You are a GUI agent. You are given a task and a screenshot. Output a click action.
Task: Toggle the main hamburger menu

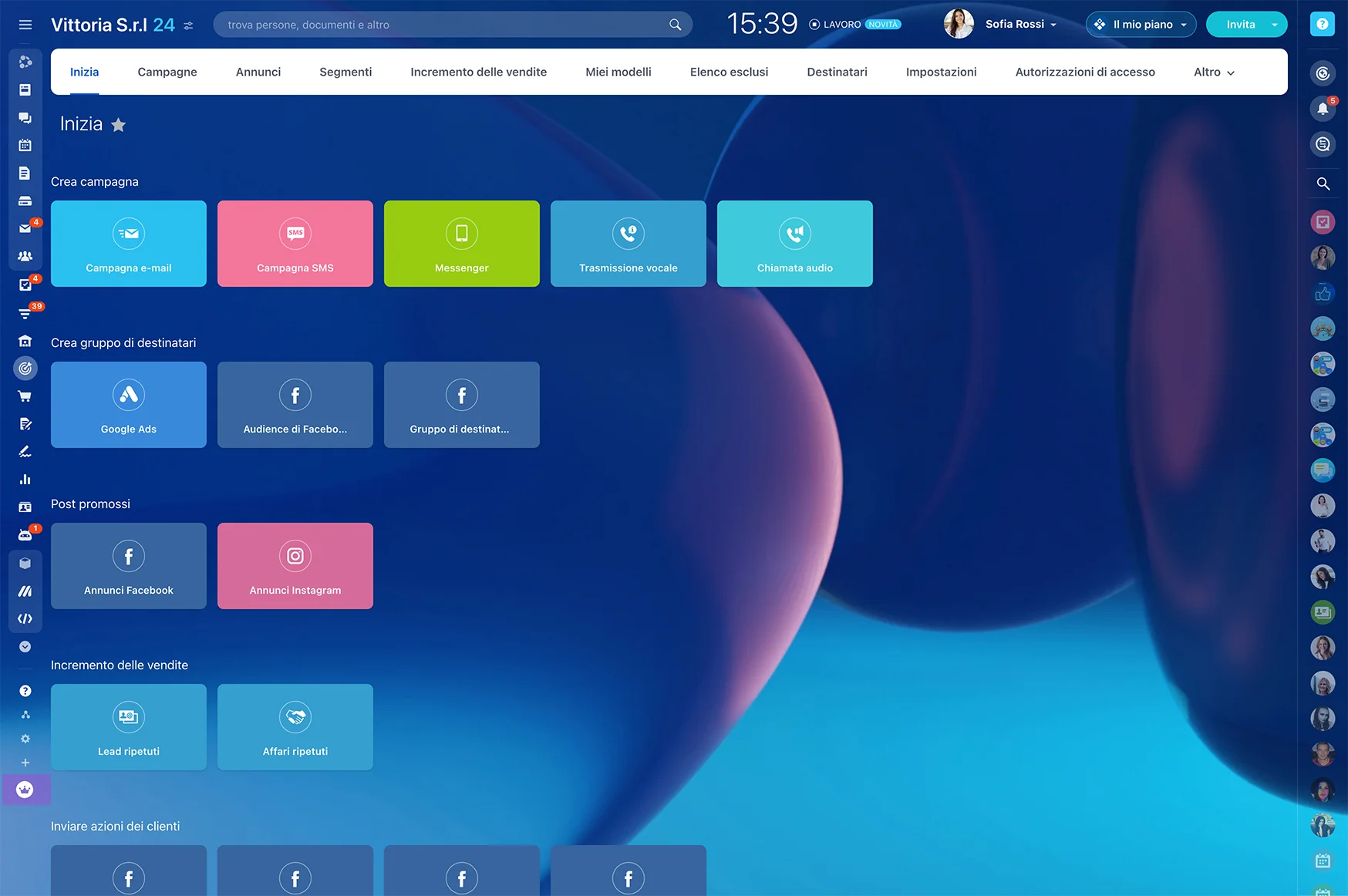pos(25,25)
